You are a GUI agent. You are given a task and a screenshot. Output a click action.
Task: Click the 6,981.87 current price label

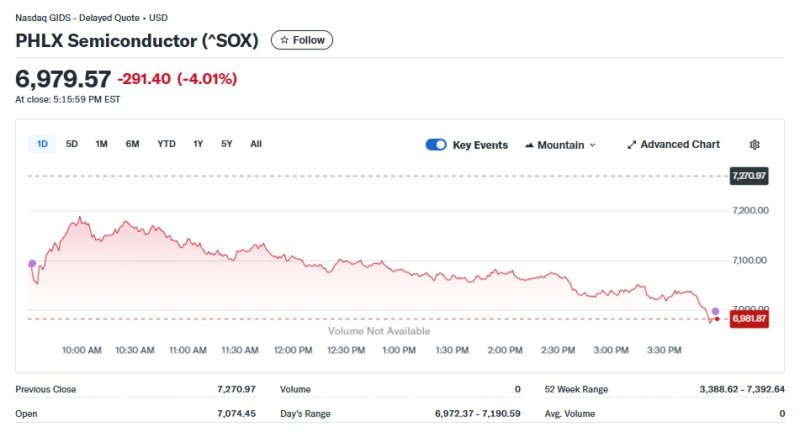click(x=748, y=319)
